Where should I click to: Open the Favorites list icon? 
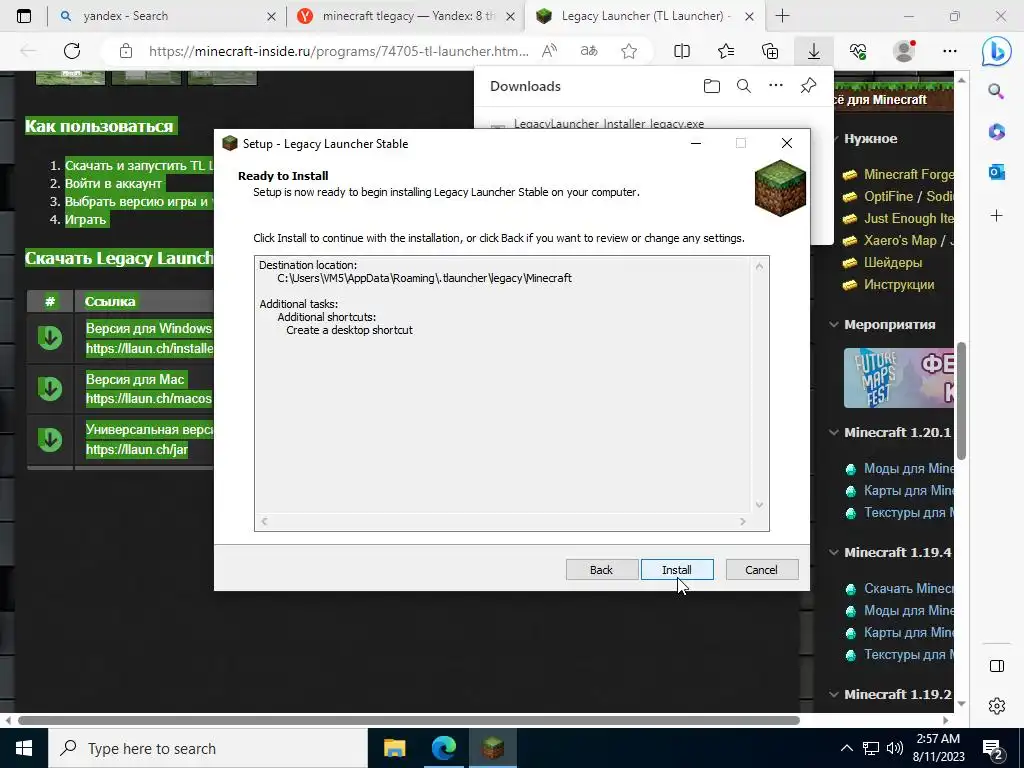726,51
